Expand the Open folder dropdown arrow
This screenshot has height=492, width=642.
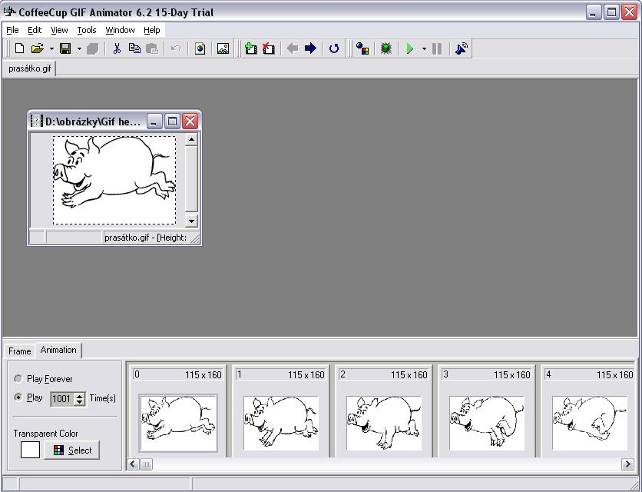(52, 49)
